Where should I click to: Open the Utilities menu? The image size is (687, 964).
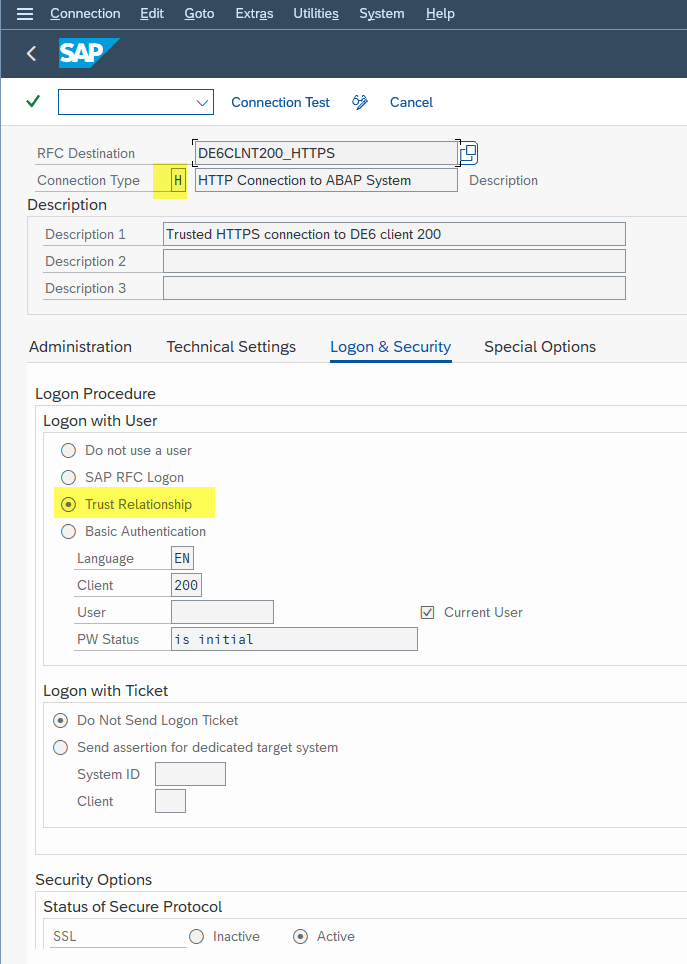coord(316,14)
